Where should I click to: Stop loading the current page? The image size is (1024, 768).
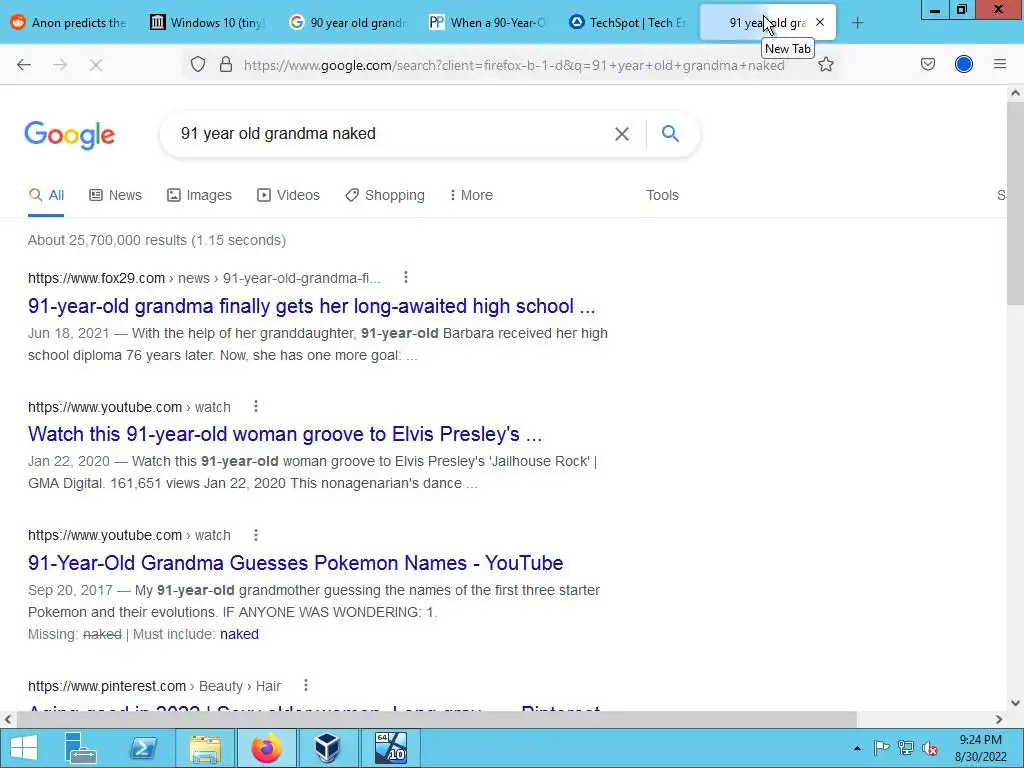click(x=95, y=65)
